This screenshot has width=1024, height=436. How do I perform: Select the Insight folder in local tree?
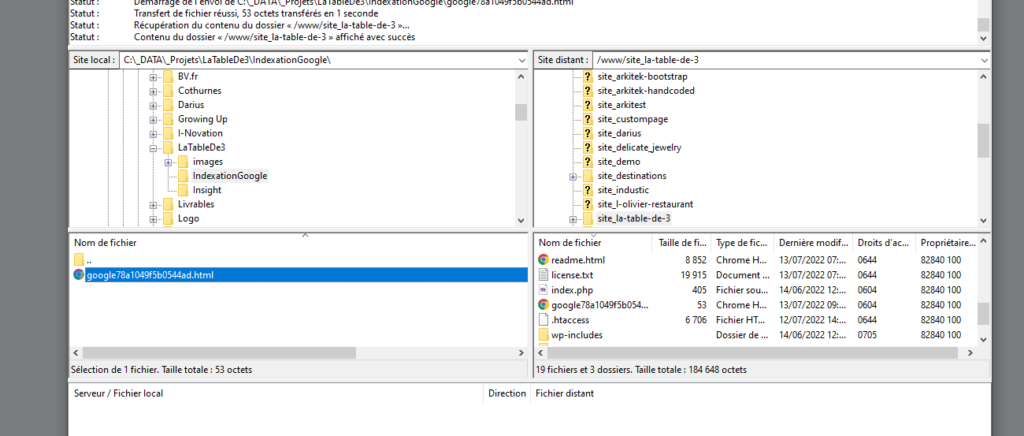point(208,190)
